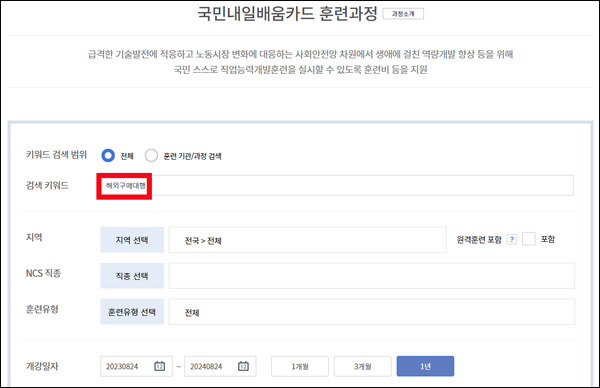The image size is (600, 388).
Task: Click the end date field 20240824
Action: pyautogui.click(x=220, y=366)
